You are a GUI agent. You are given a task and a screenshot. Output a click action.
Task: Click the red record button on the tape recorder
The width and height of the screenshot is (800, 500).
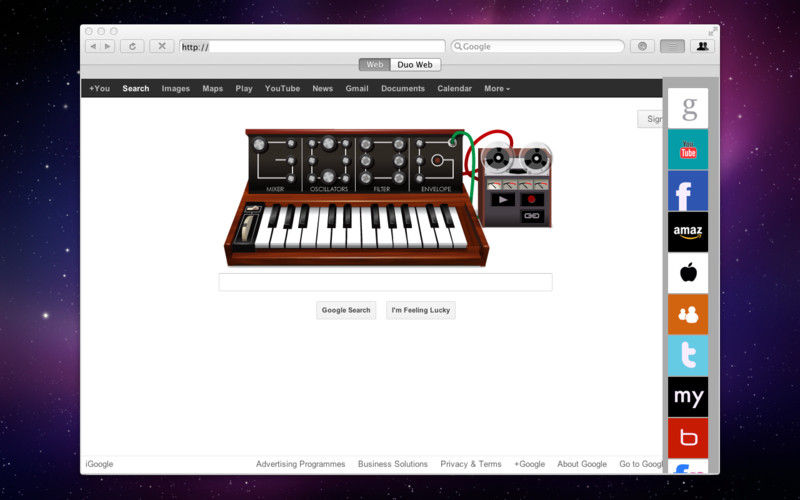pos(532,199)
